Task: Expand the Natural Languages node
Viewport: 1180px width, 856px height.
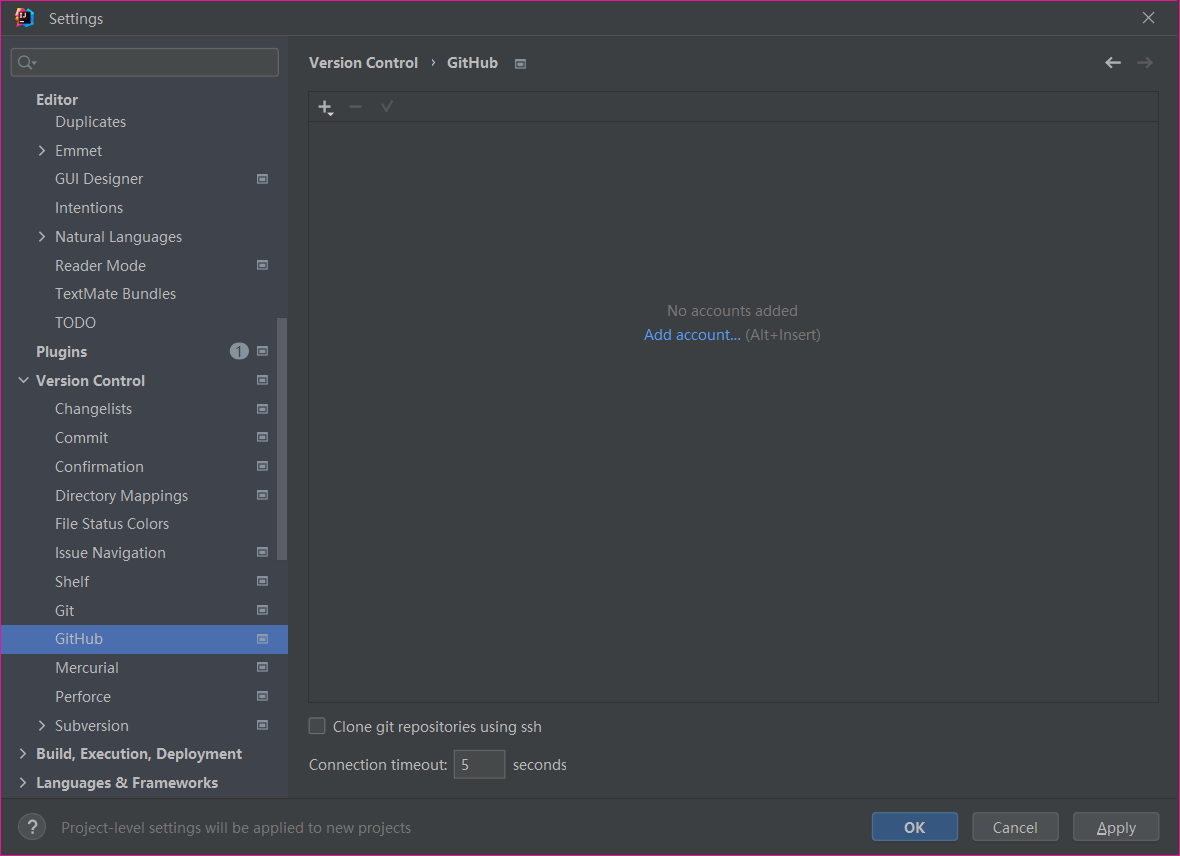Action: (x=42, y=236)
